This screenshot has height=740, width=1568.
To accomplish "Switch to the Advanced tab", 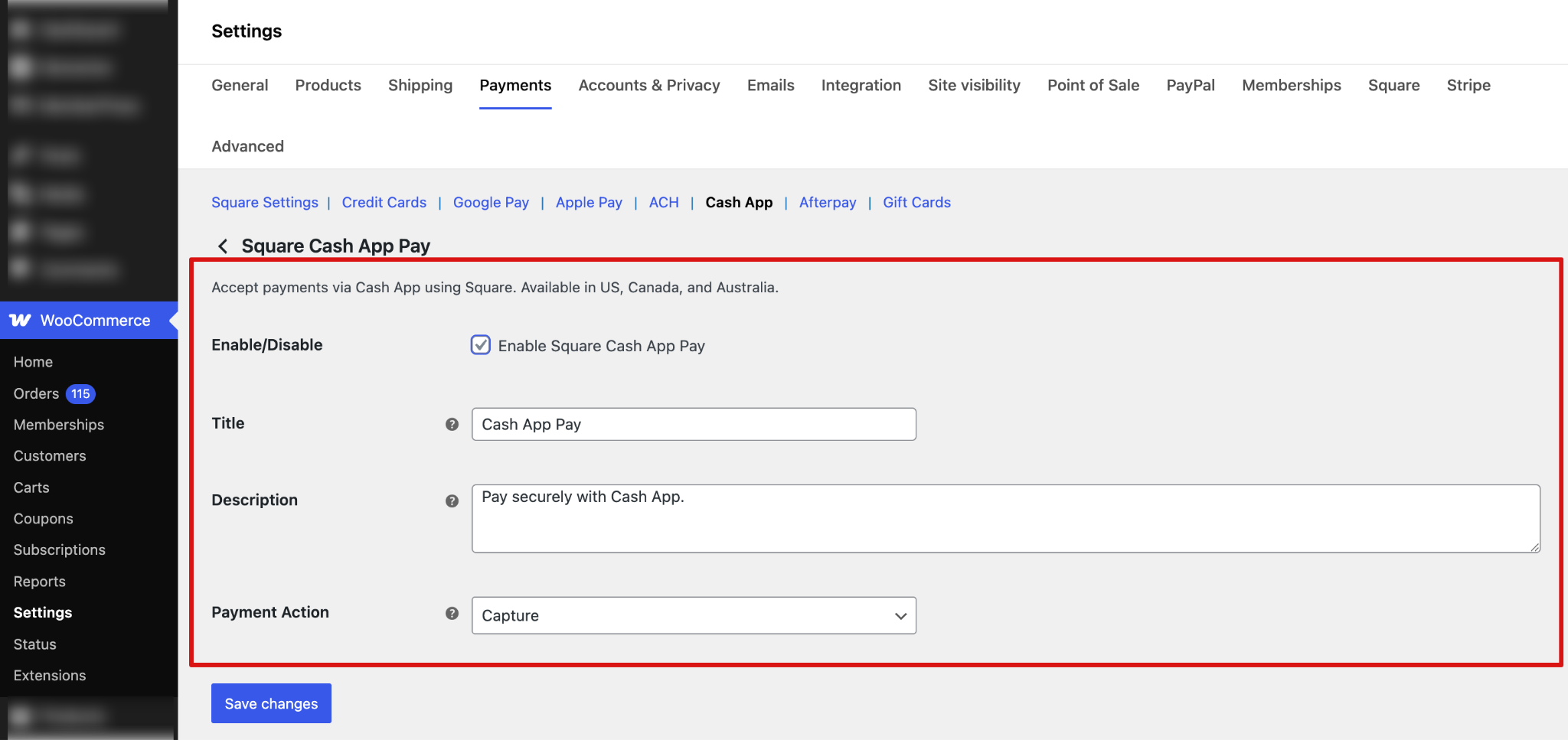I will [247, 146].
